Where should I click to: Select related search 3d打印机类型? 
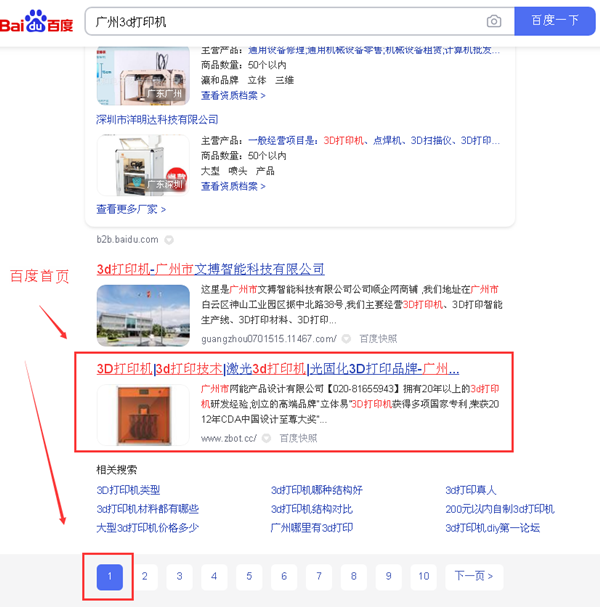(x=128, y=490)
